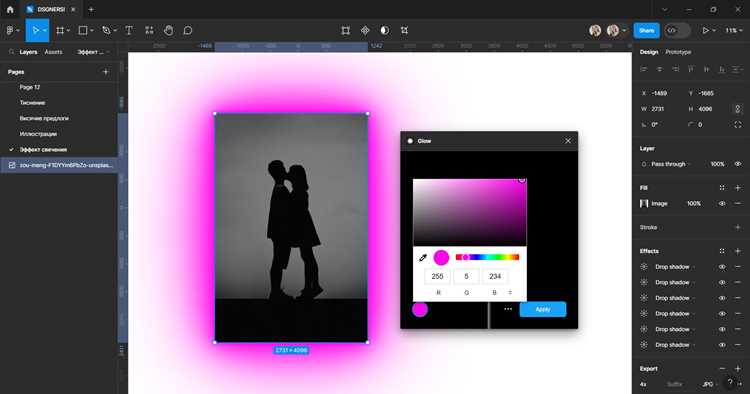
Task: Click the Align top icon
Action: 691,69
